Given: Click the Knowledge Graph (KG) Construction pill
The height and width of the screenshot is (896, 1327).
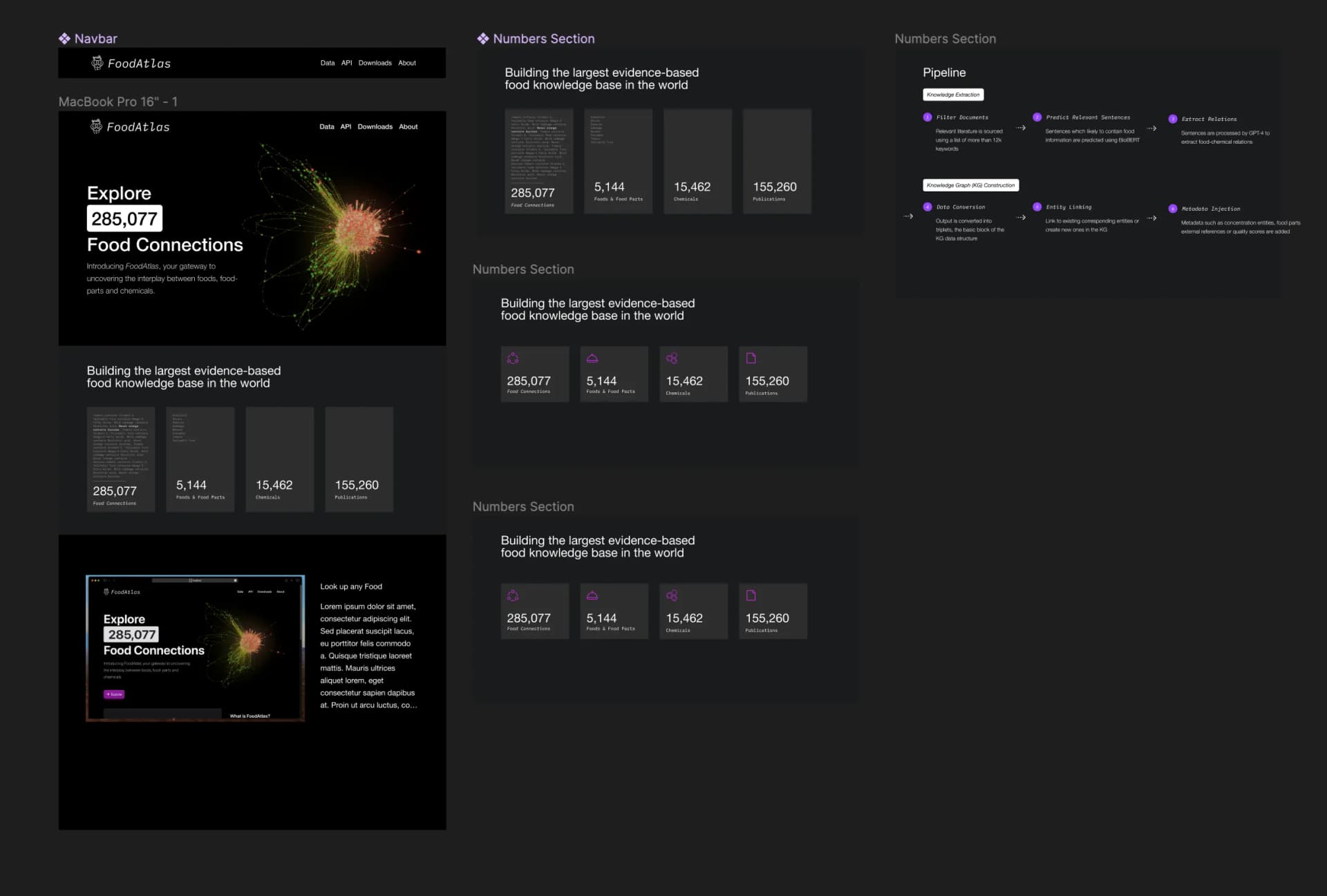Looking at the screenshot, I should tap(970, 184).
